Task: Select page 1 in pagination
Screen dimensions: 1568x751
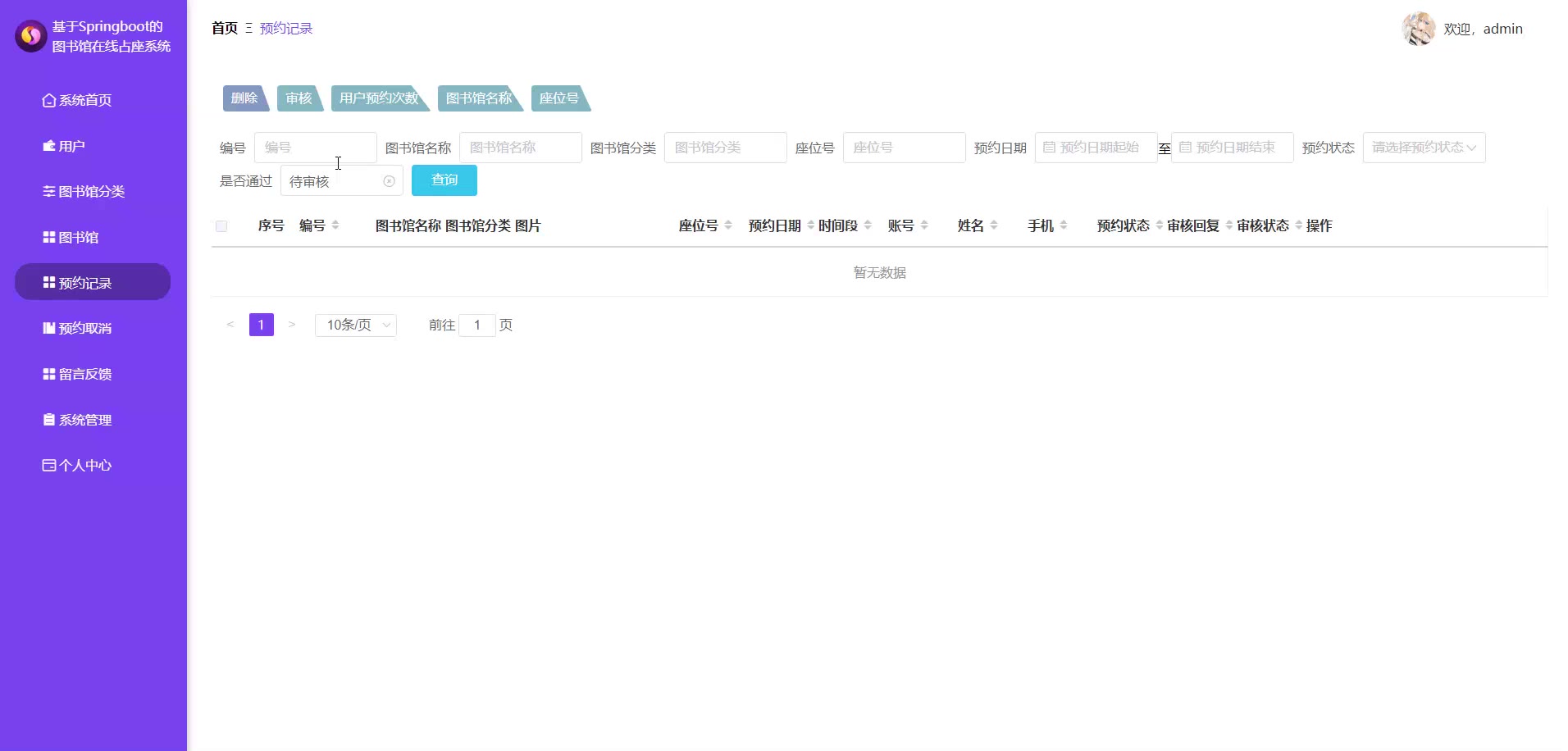Action: (x=262, y=325)
